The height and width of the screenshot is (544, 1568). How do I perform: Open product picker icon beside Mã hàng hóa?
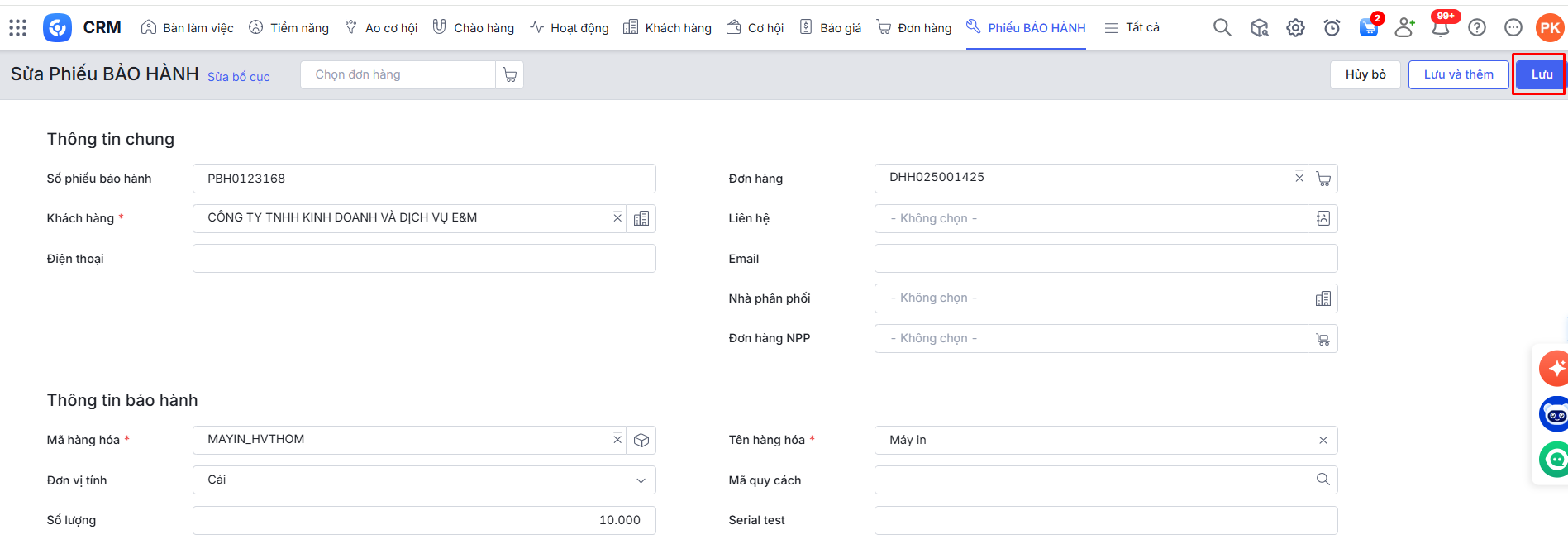coord(641,441)
